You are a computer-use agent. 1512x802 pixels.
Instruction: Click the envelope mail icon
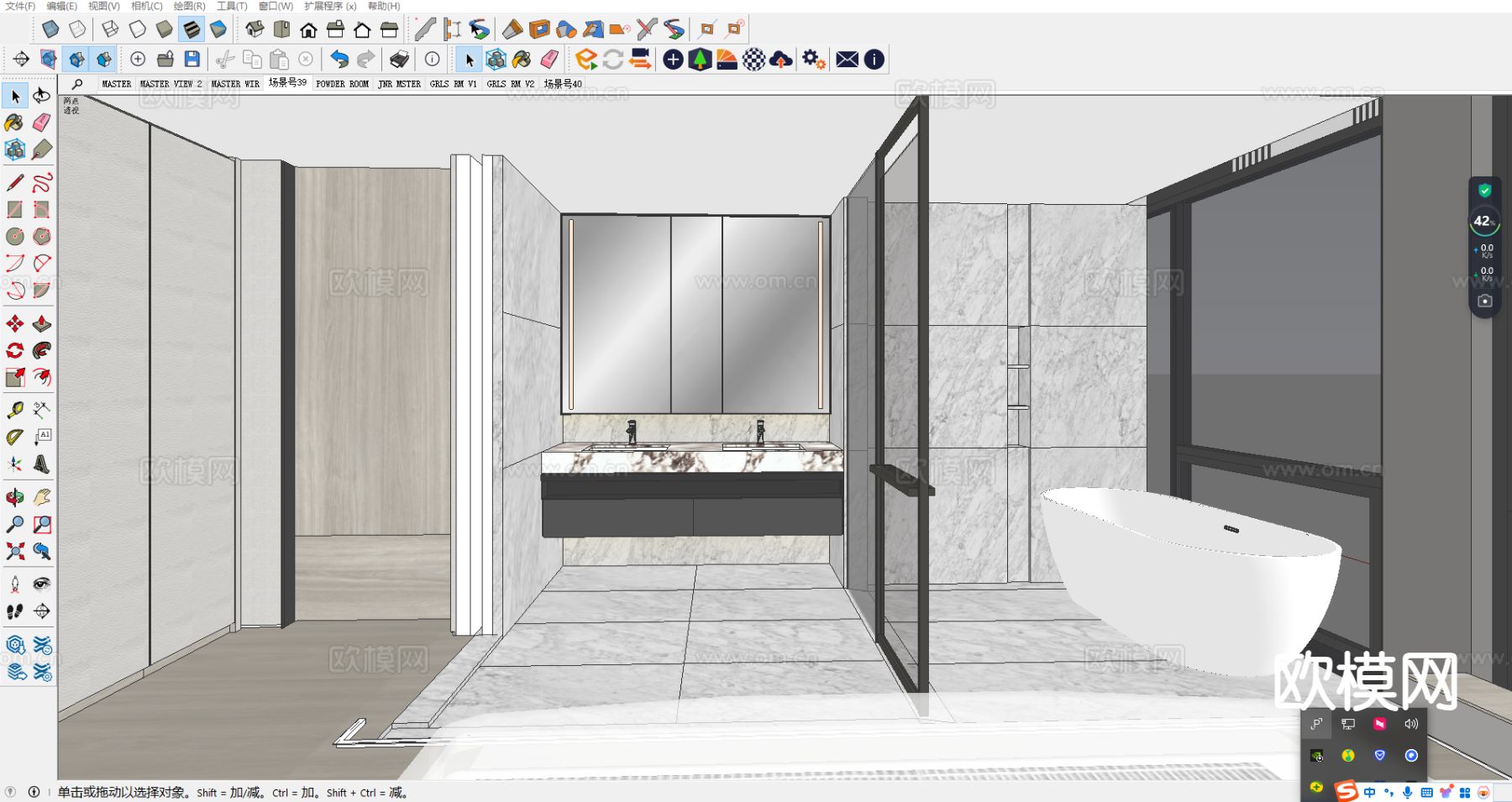pos(847,59)
